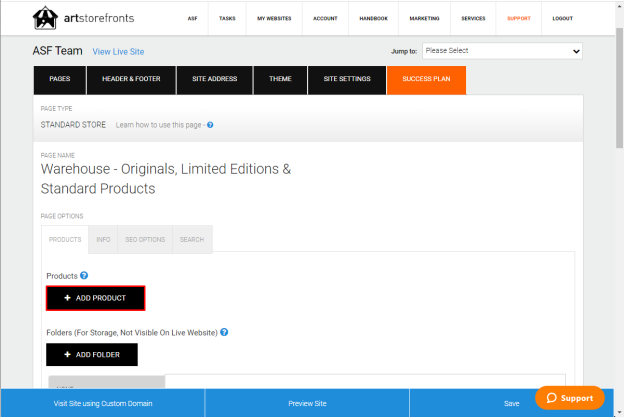Open the ASF top navigation item
The width and height of the screenshot is (624, 417).
pos(193,18)
